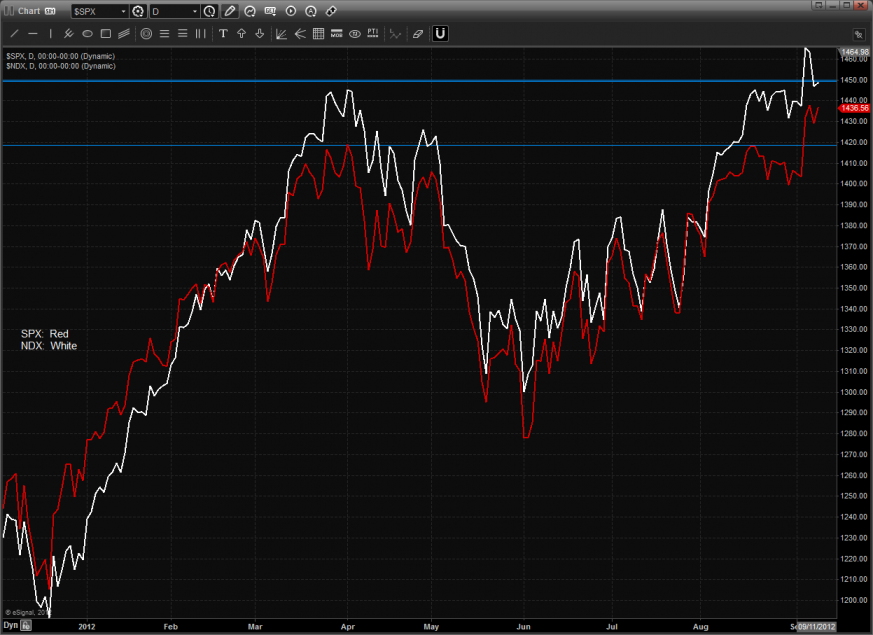Select the speed fan lines tool
Screen dimensions: 873x635
300,34
